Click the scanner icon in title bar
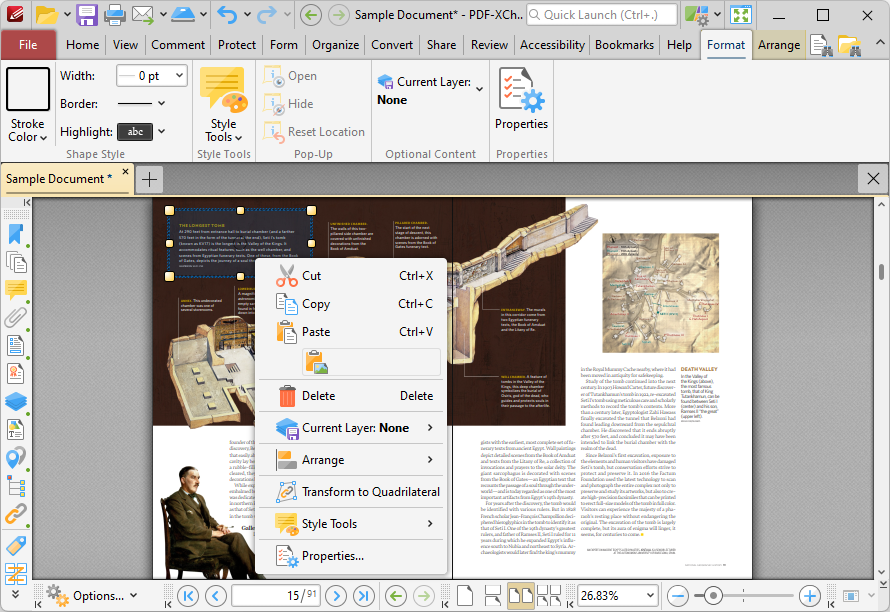 pos(183,15)
